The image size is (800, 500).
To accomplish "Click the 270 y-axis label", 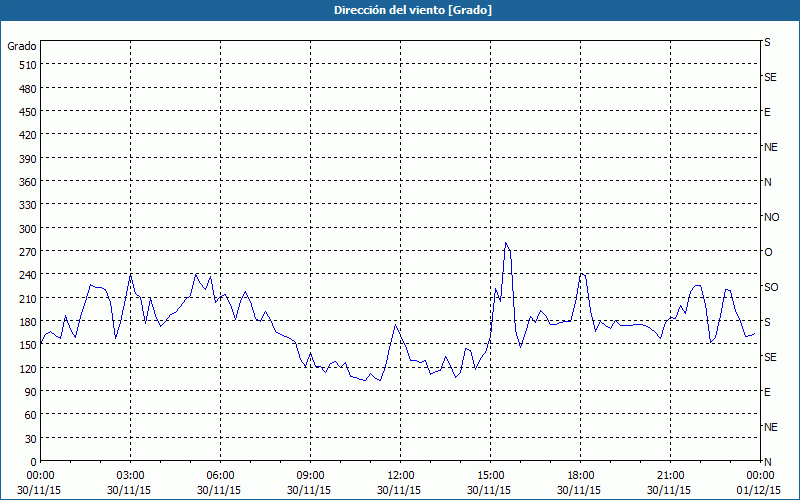I will tap(28, 252).
